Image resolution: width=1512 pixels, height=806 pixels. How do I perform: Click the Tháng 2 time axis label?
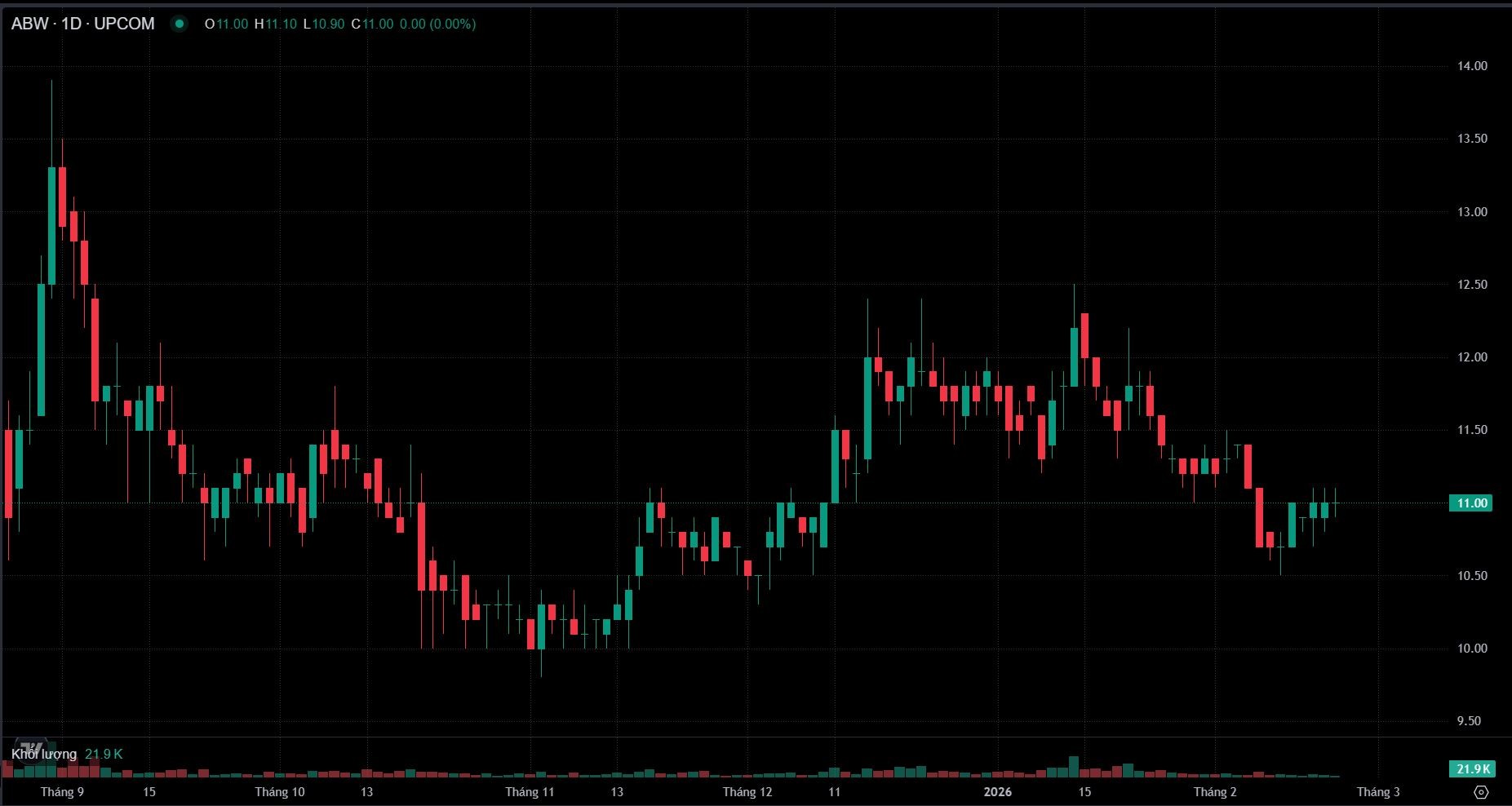(x=1215, y=792)
